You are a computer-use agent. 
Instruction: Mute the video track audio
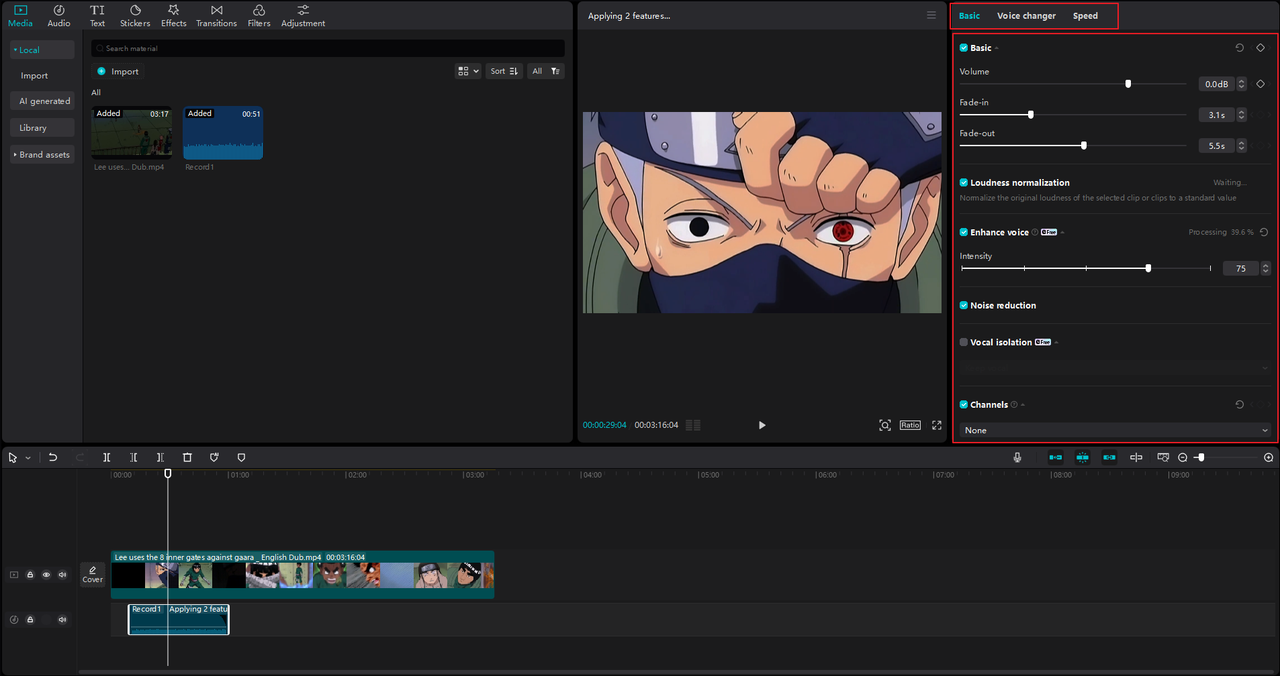[x=62, y=575]
